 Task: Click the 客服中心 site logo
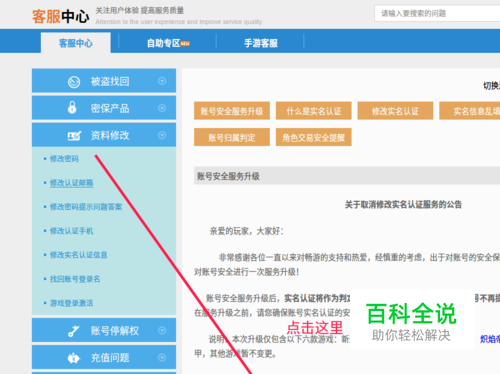[x=60, y=16]
